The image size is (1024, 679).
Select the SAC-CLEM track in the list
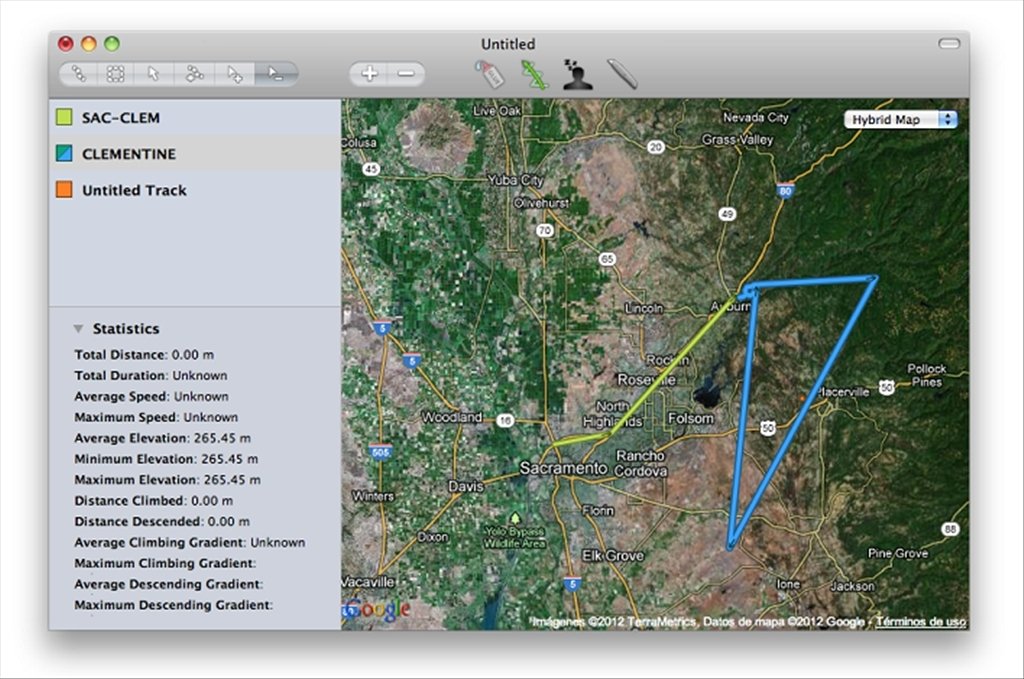195,118
